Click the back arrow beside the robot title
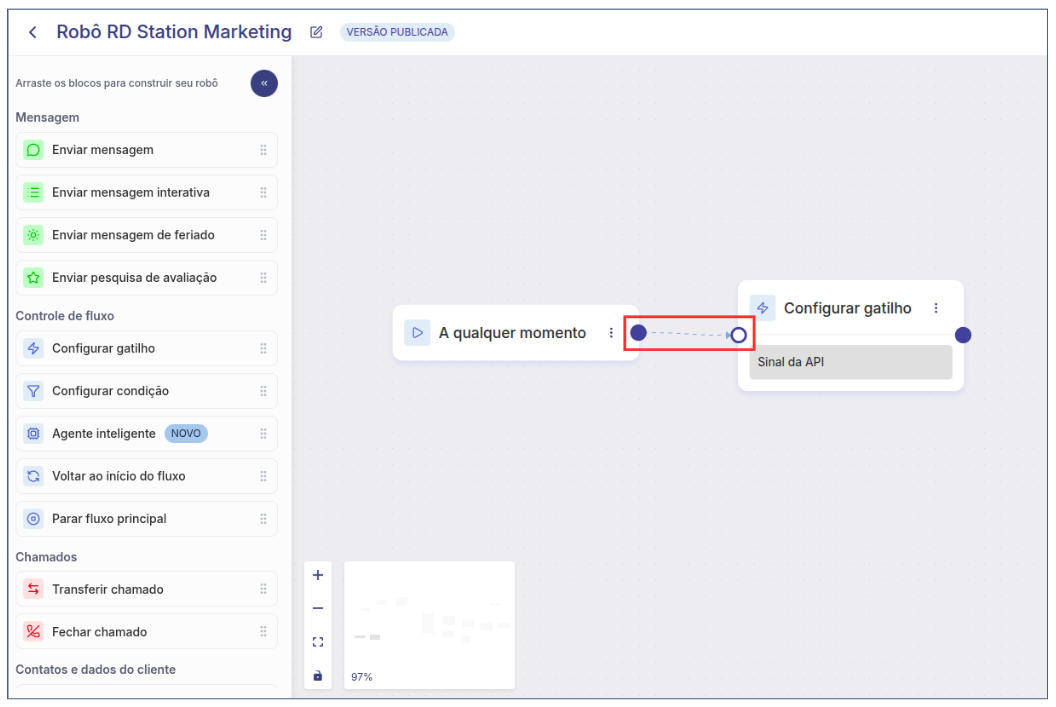 pos(33,32)
